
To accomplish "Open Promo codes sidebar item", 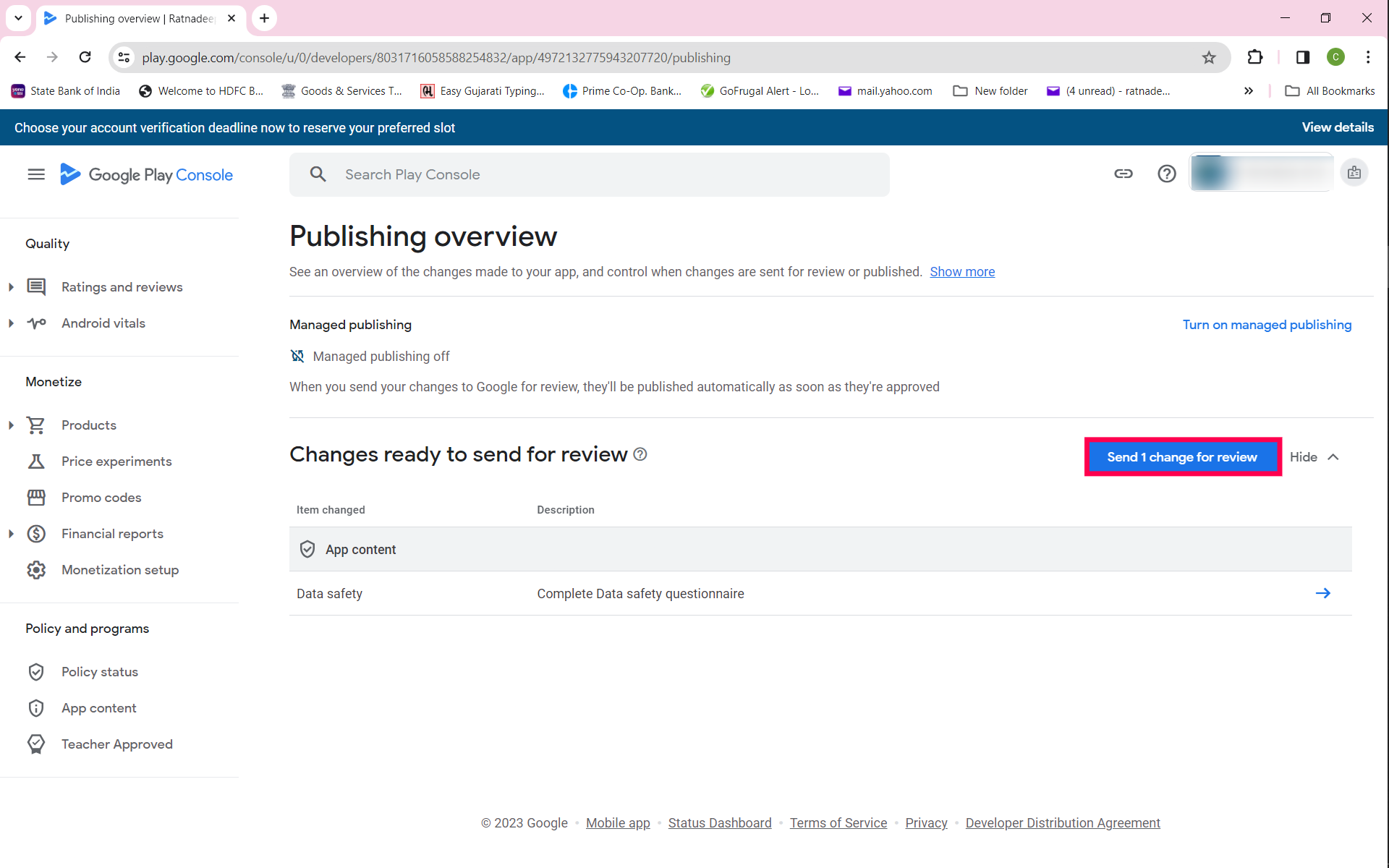I will pos(101,498).
